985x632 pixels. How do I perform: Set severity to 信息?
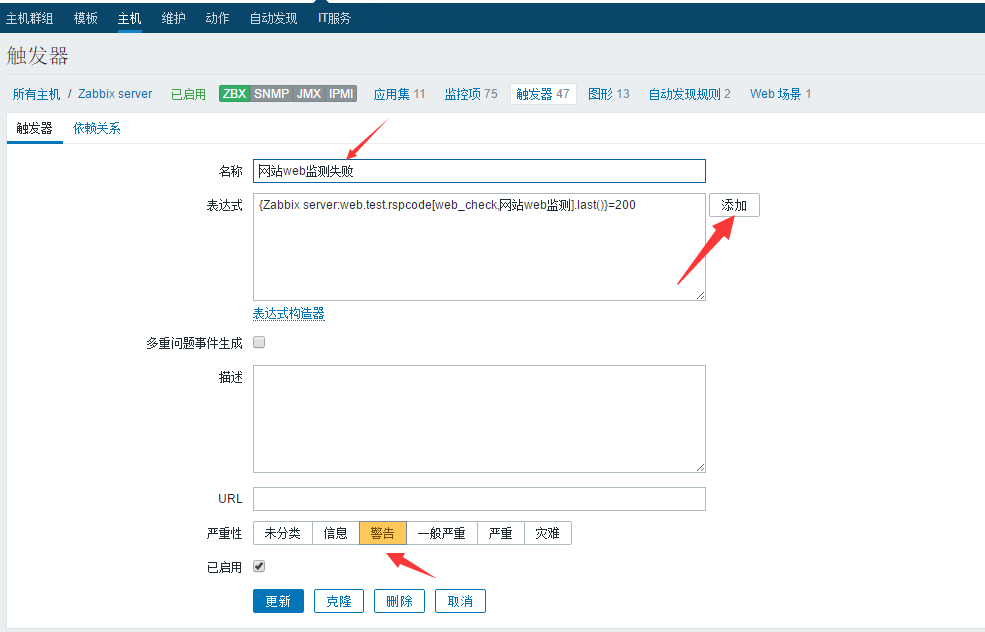pos(335,533)
